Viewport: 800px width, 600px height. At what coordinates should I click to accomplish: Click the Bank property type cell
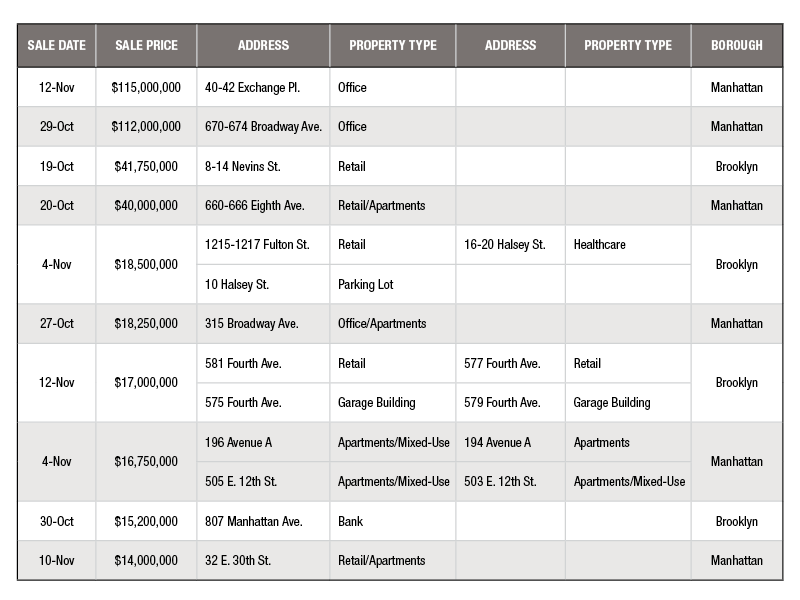click(x=393, y=521)
